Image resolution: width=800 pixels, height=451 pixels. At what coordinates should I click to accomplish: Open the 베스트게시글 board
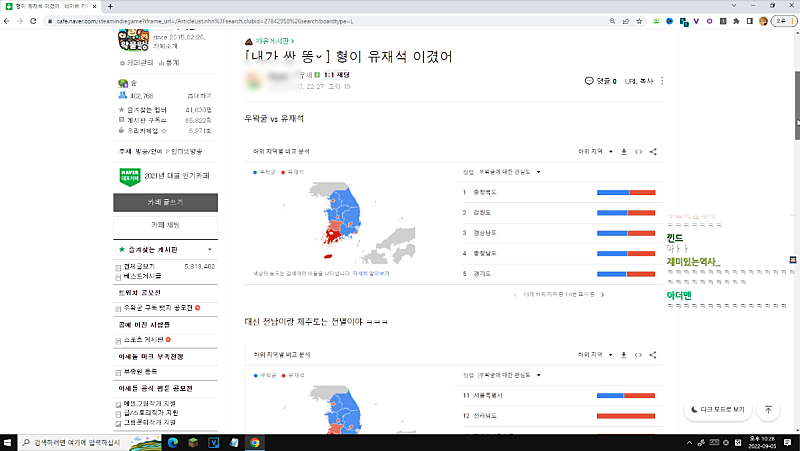[x=142, y=276]
